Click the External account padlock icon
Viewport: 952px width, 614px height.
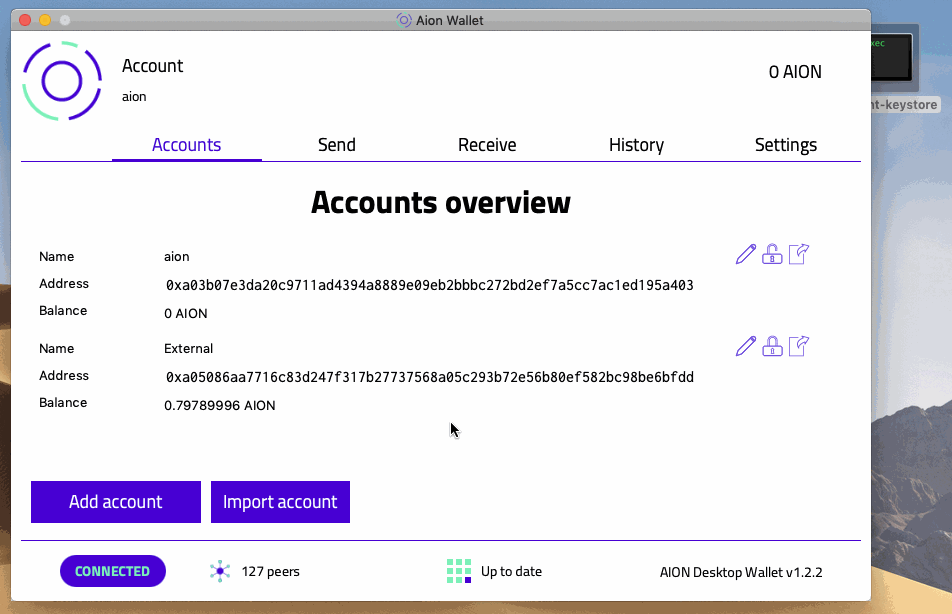(772, 346)
